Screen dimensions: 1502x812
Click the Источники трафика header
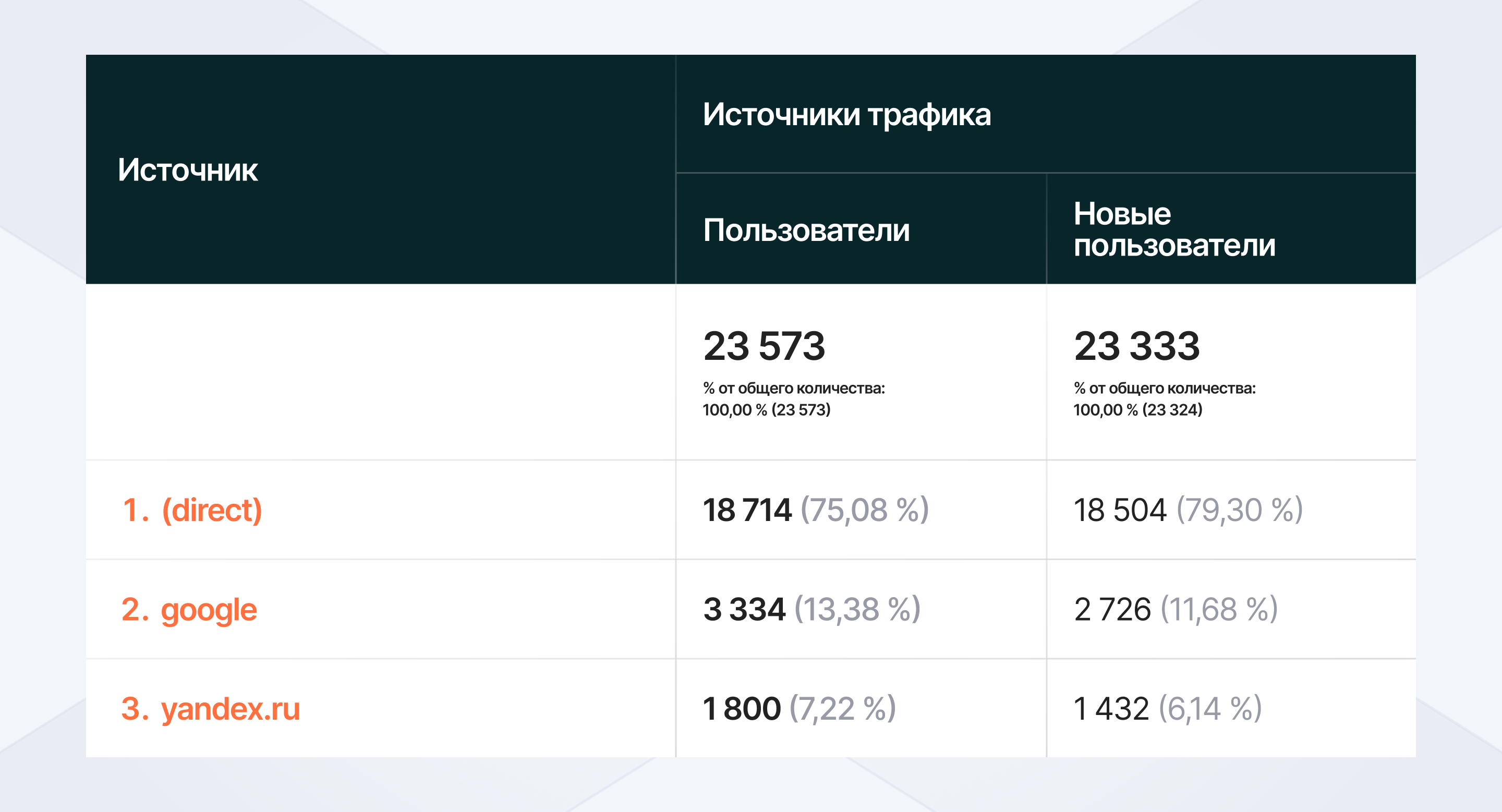tap(846, 114)
